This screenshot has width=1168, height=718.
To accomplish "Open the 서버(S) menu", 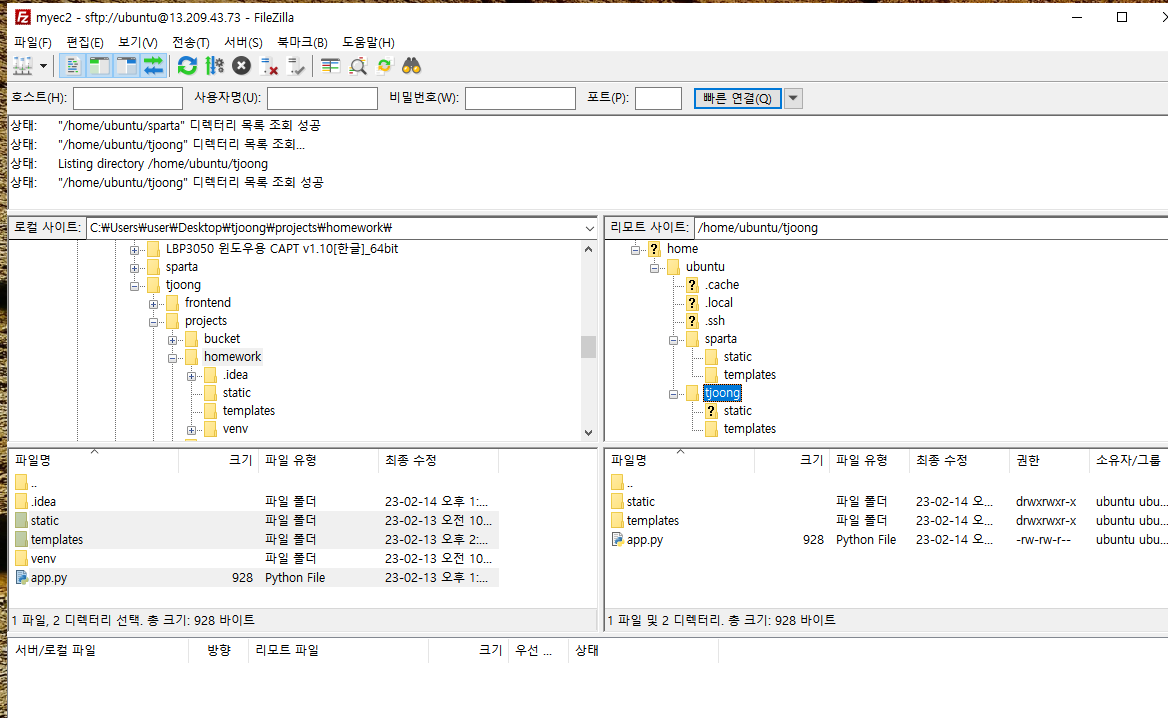I will point(244,42).
